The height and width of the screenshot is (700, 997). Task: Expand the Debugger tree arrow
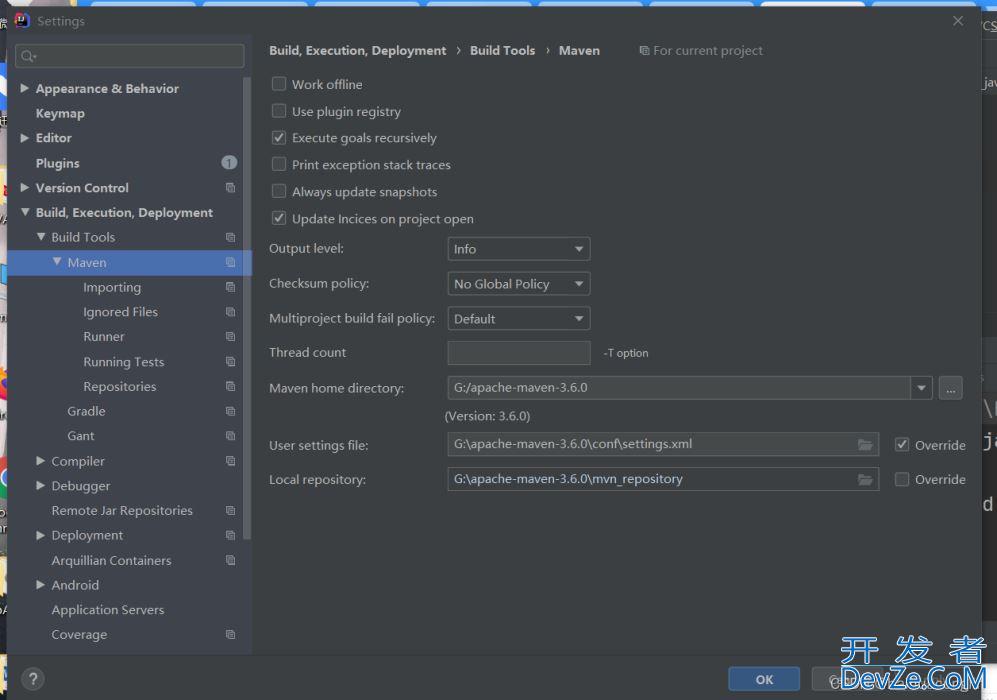tap(40, 485)
